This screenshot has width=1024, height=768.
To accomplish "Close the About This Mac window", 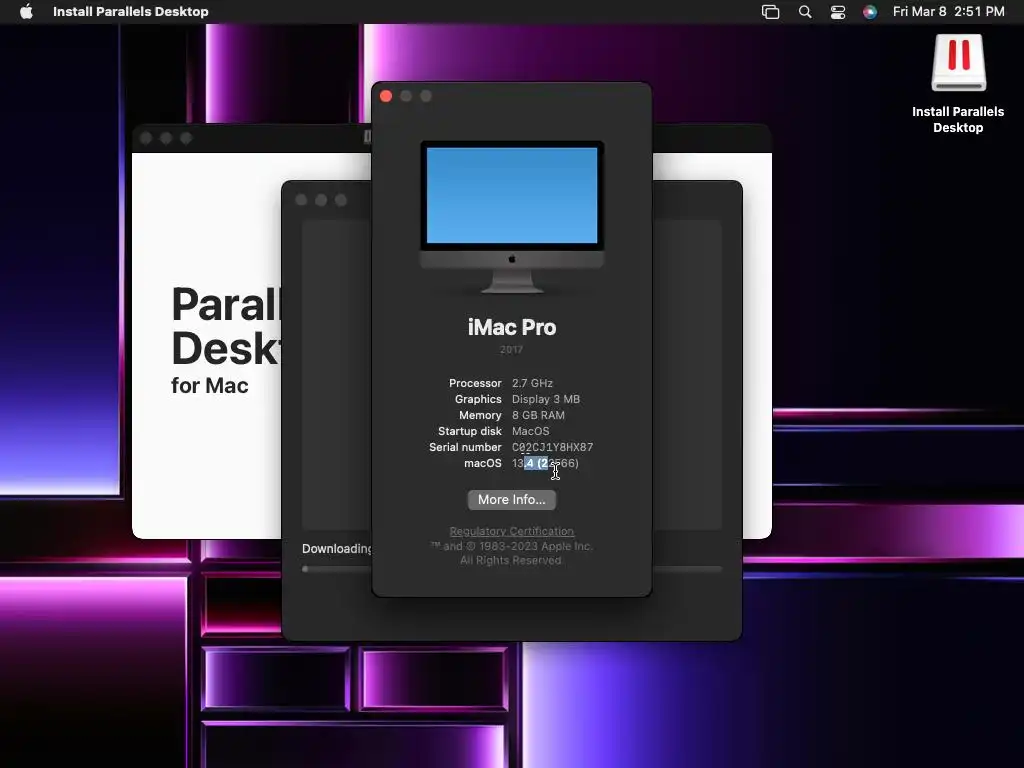I will 386,97.
